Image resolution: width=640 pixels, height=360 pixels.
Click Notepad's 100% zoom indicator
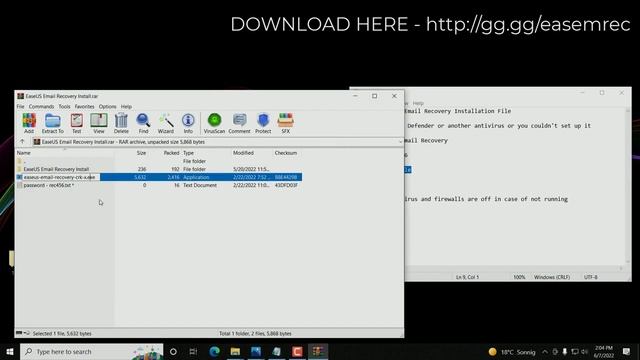[x=519, y=277]
